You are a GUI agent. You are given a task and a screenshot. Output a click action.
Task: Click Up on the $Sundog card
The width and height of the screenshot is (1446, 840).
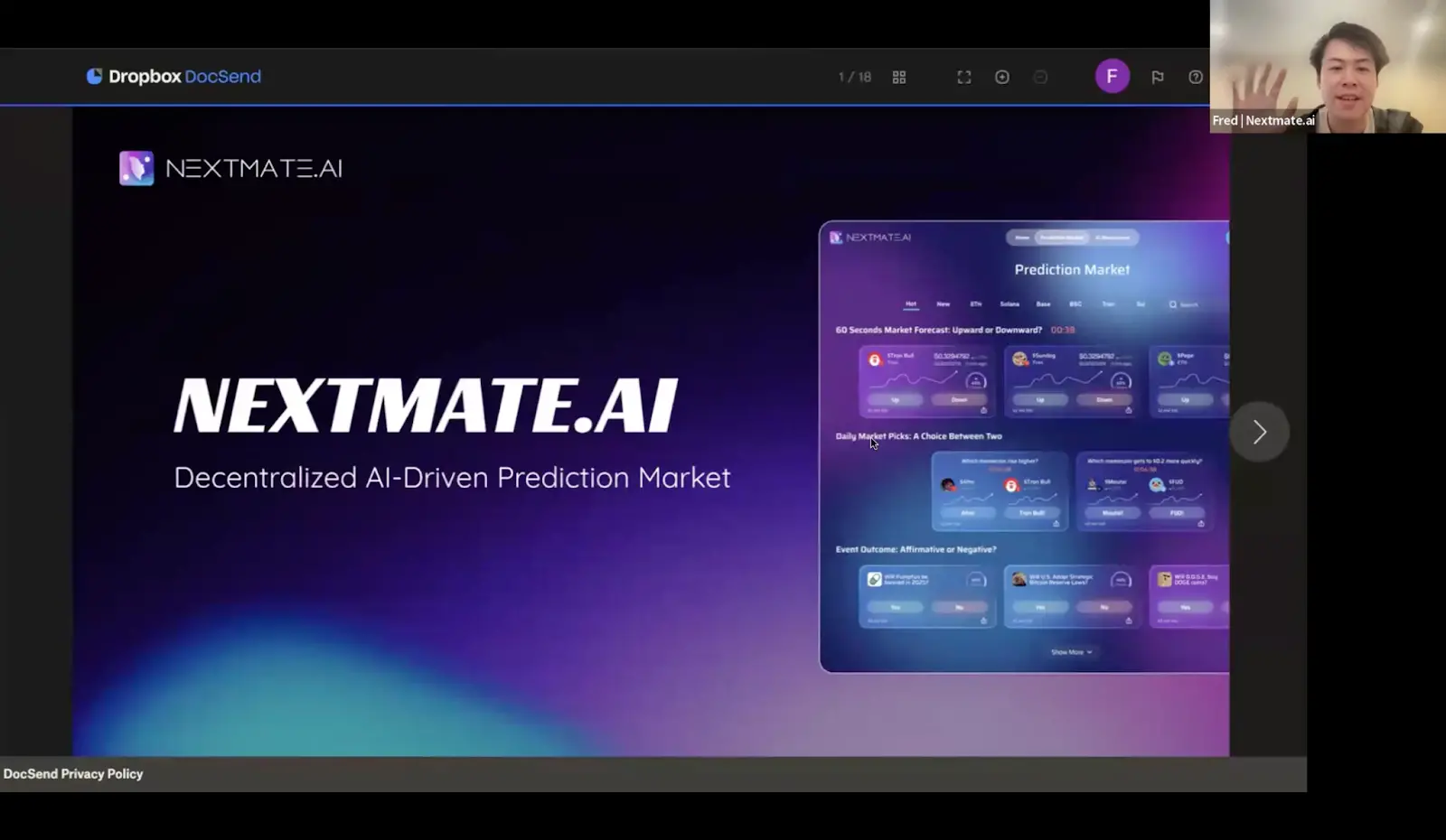pos(1040,399)
